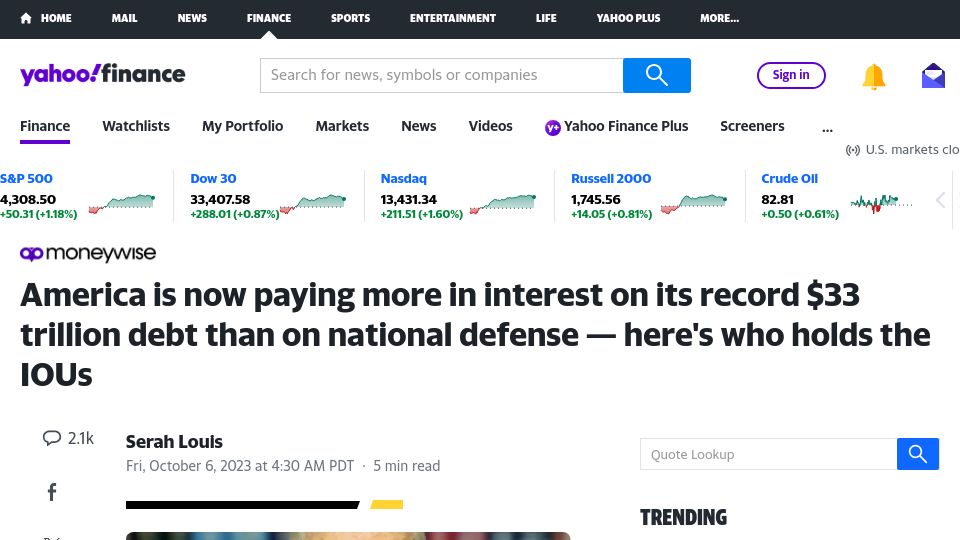Click the Crude Oil mini chart
Image resolution: width=960 pixels, height=540 pixels.
pos(882,203)
